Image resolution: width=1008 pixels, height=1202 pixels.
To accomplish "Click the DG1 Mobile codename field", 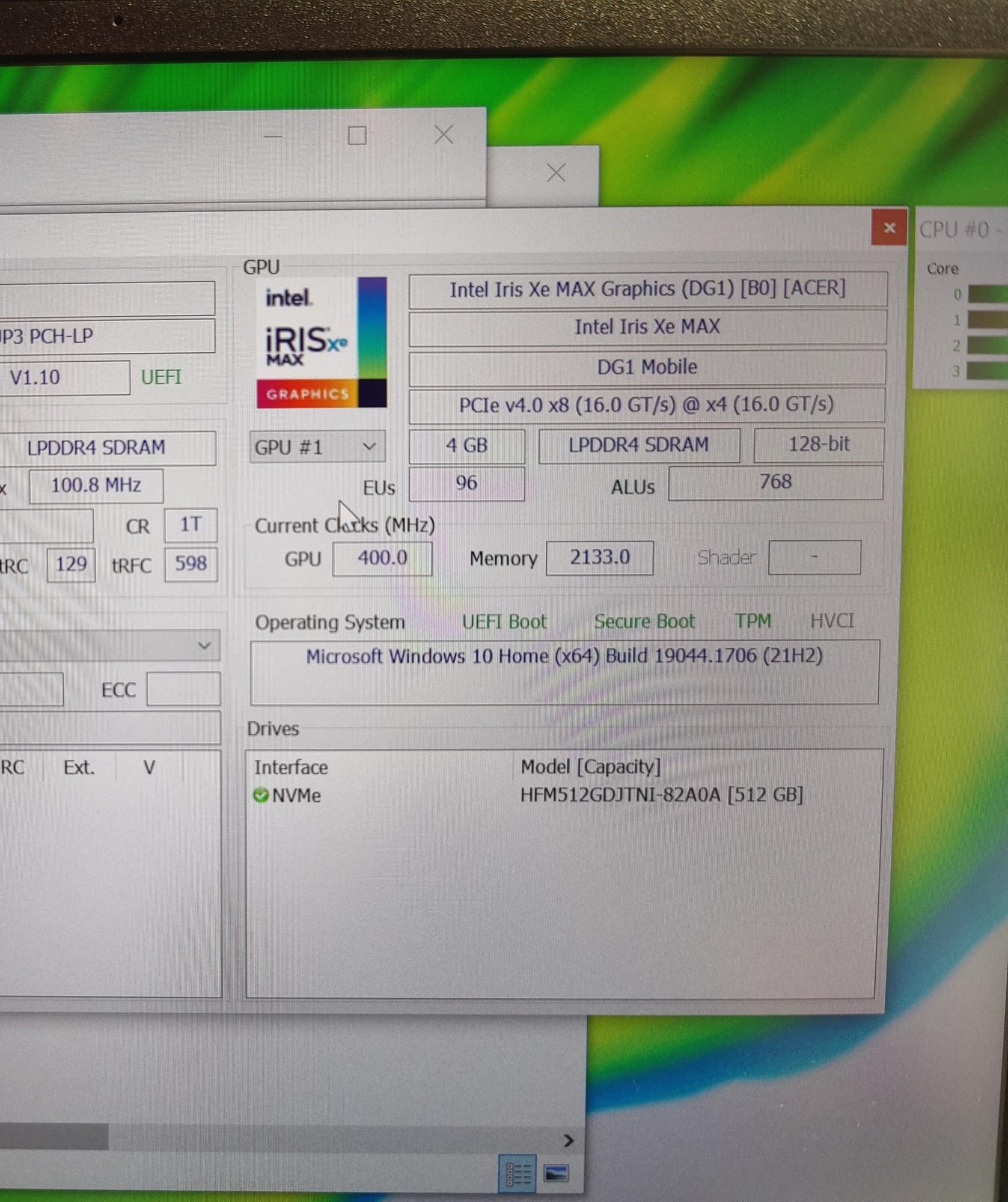I will [647, 367].
